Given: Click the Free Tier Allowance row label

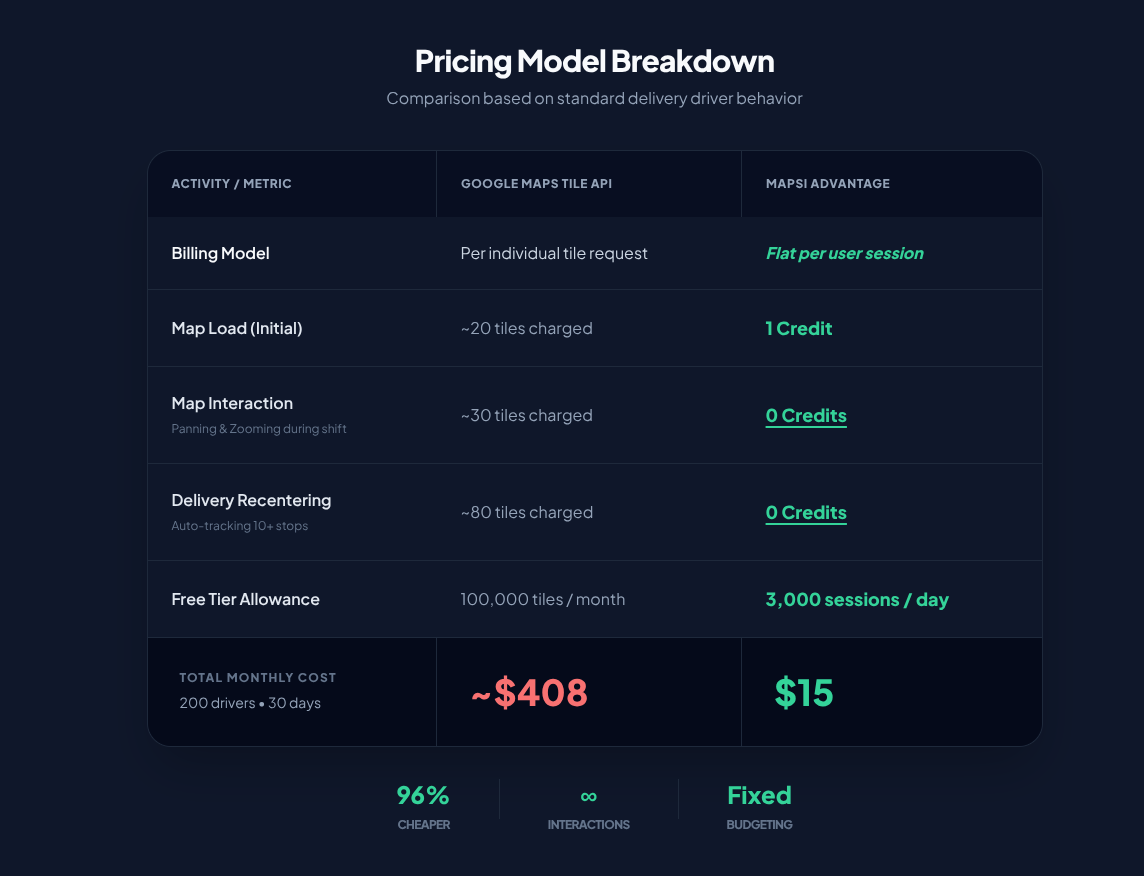Looking at the screenshot, I should tap(245, 600).
